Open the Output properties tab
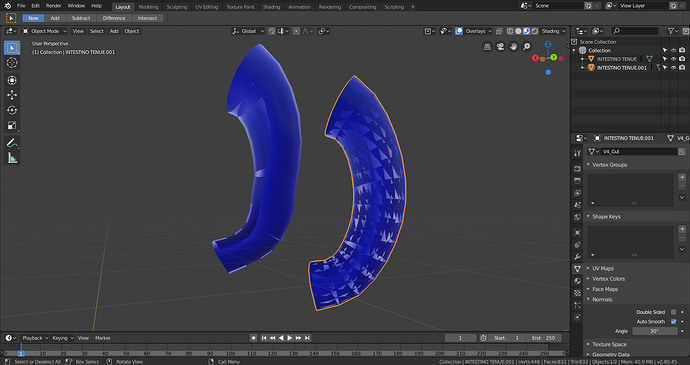 (x=578, y=181)
